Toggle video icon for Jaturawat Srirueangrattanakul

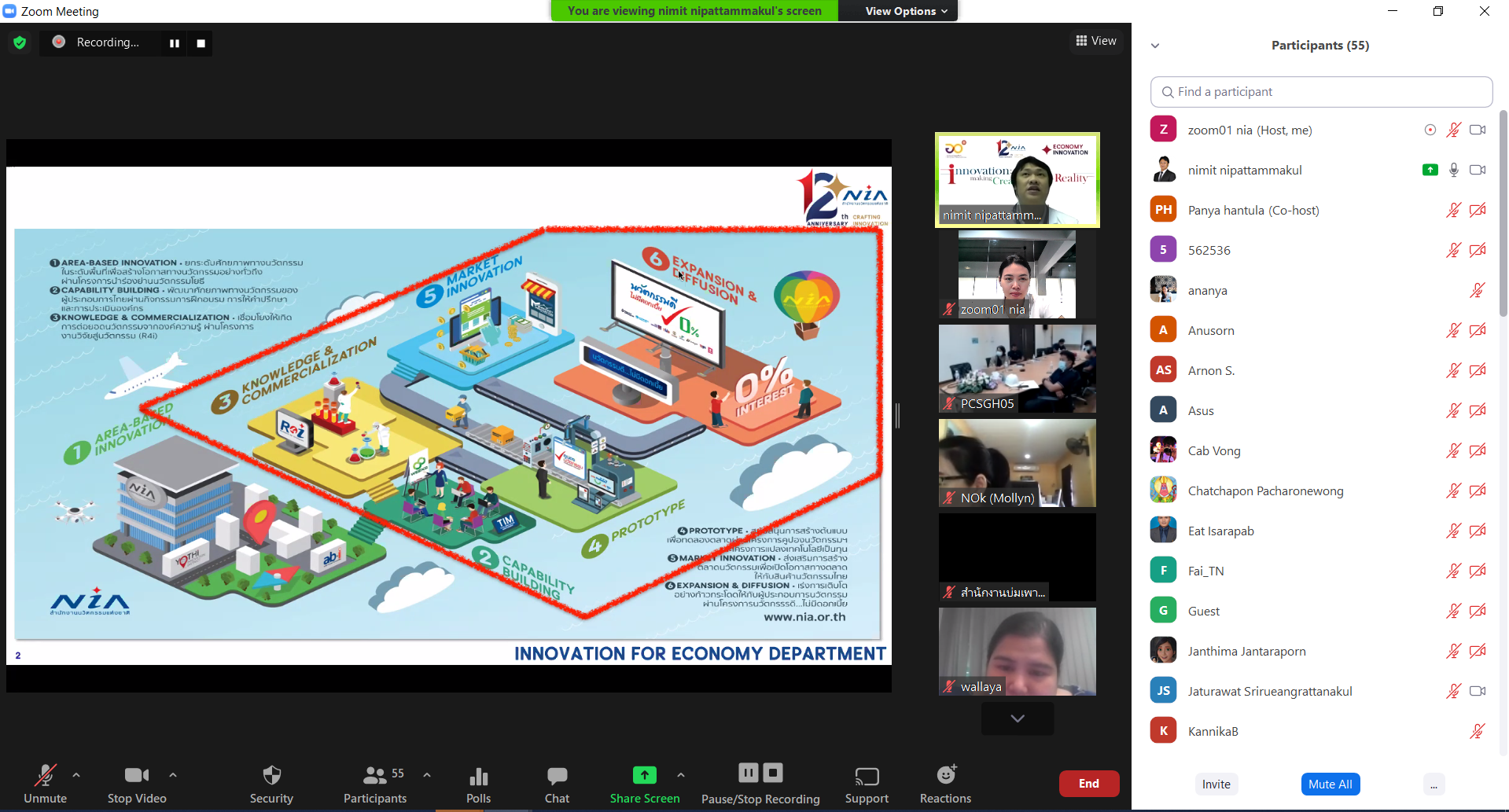pyautogui.click(x=1478, y=691)
